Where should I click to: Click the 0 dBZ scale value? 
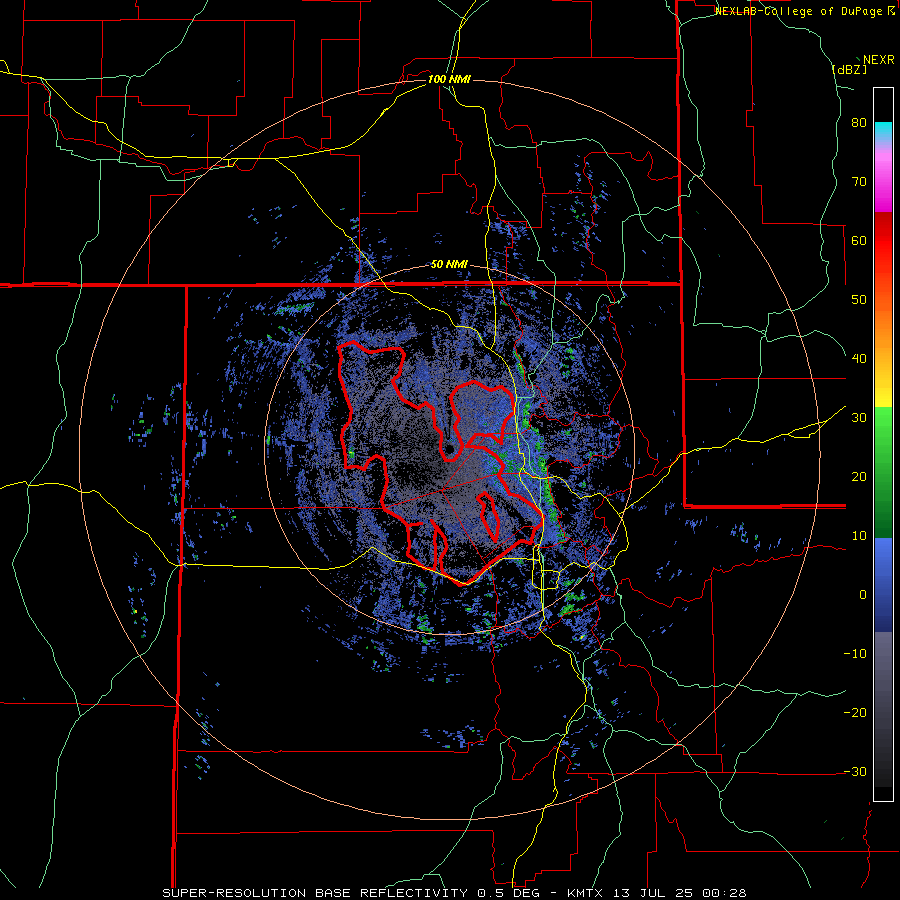(x=863, y=595)
